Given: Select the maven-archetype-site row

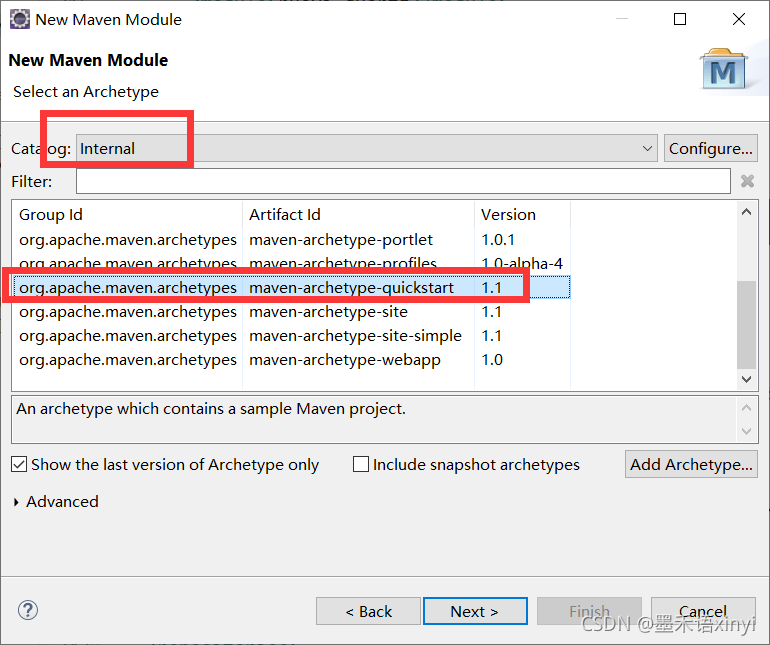Looking at the screenshot, I should 292,311.
